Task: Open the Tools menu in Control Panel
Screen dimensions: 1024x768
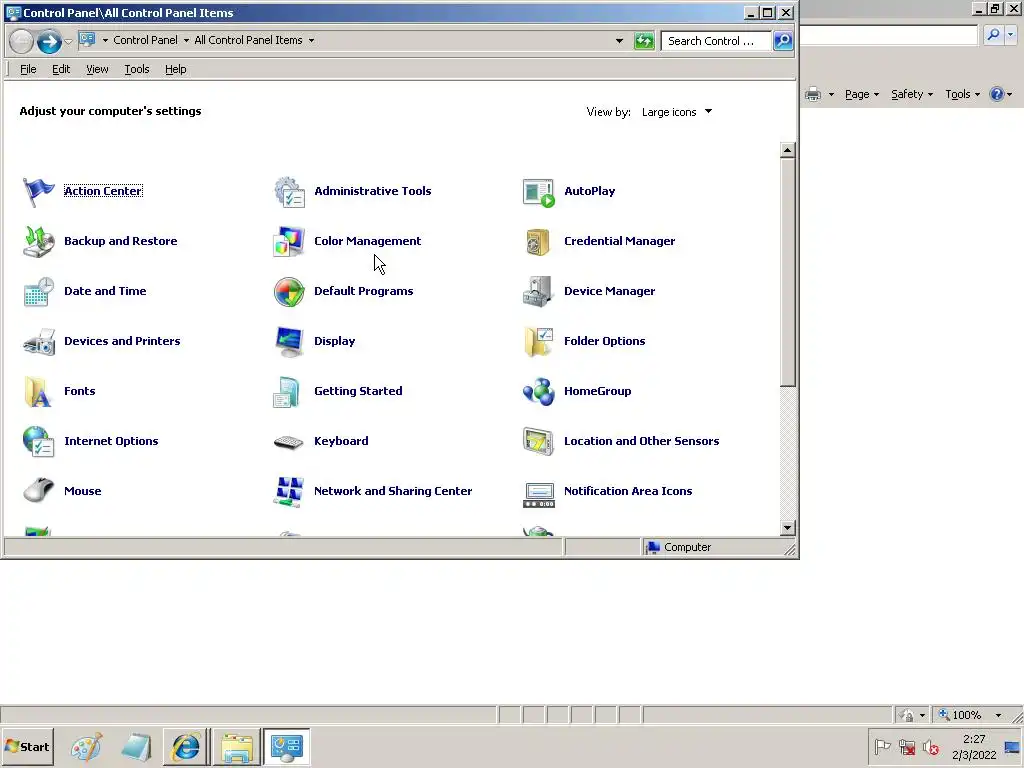Action: [x=136, y=69]
